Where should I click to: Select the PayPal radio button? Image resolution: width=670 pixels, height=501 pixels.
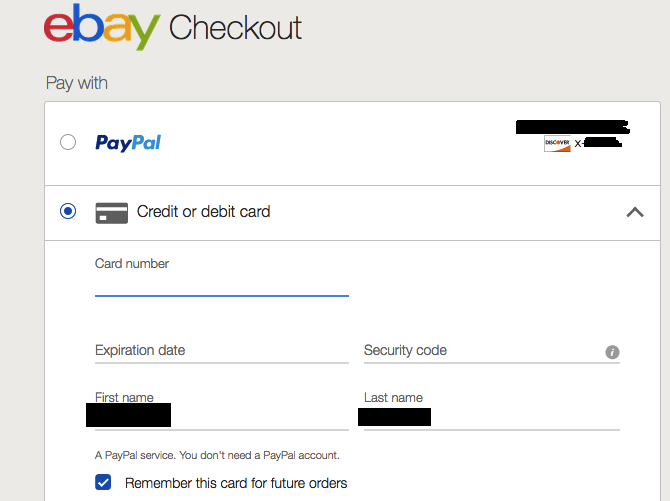(68, 142)
